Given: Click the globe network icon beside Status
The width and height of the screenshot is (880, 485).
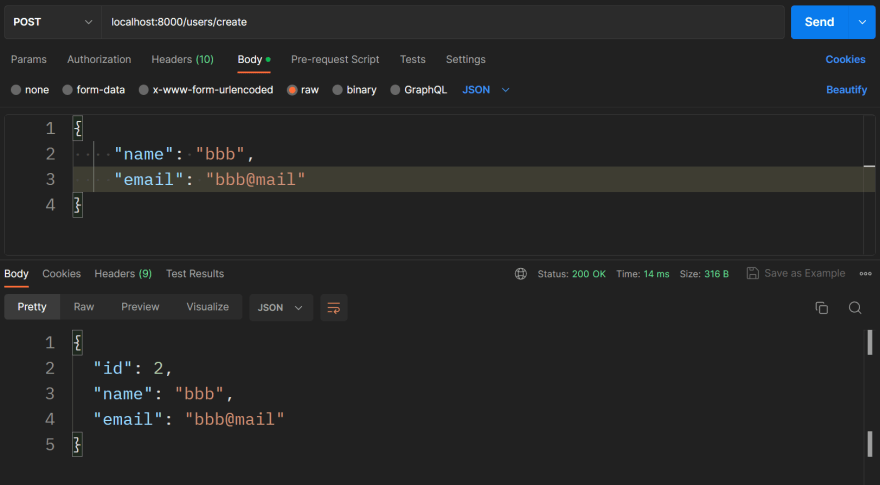Looking at the screenshot, I should [x=521, y=274].
